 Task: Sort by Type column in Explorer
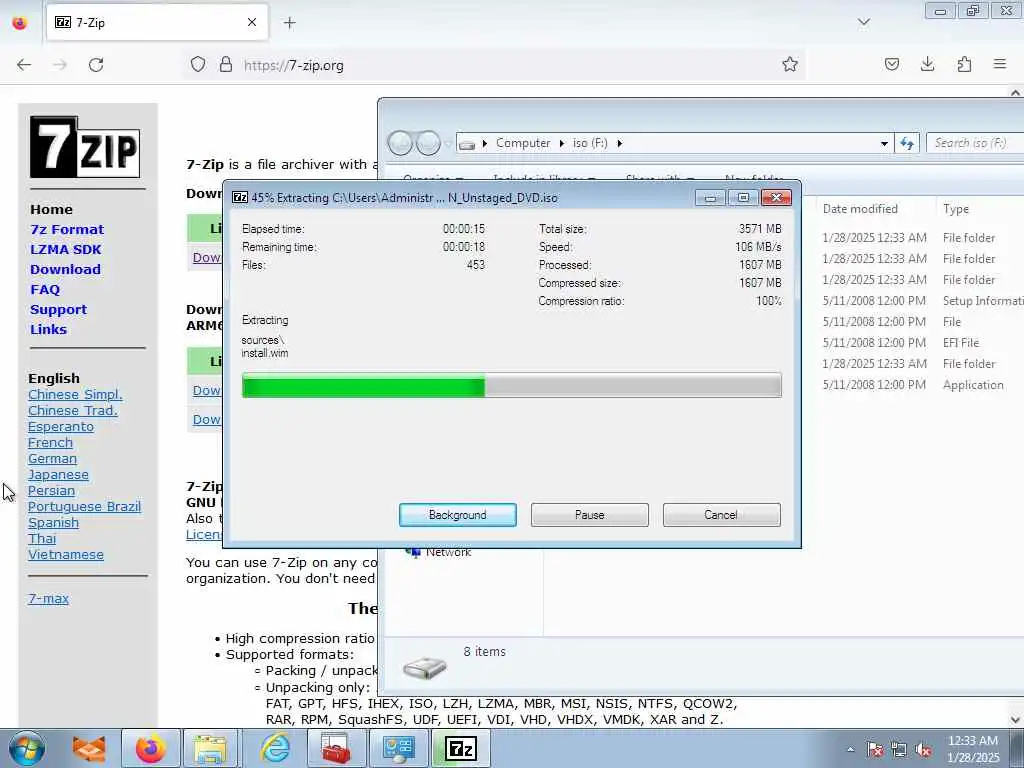955,209
